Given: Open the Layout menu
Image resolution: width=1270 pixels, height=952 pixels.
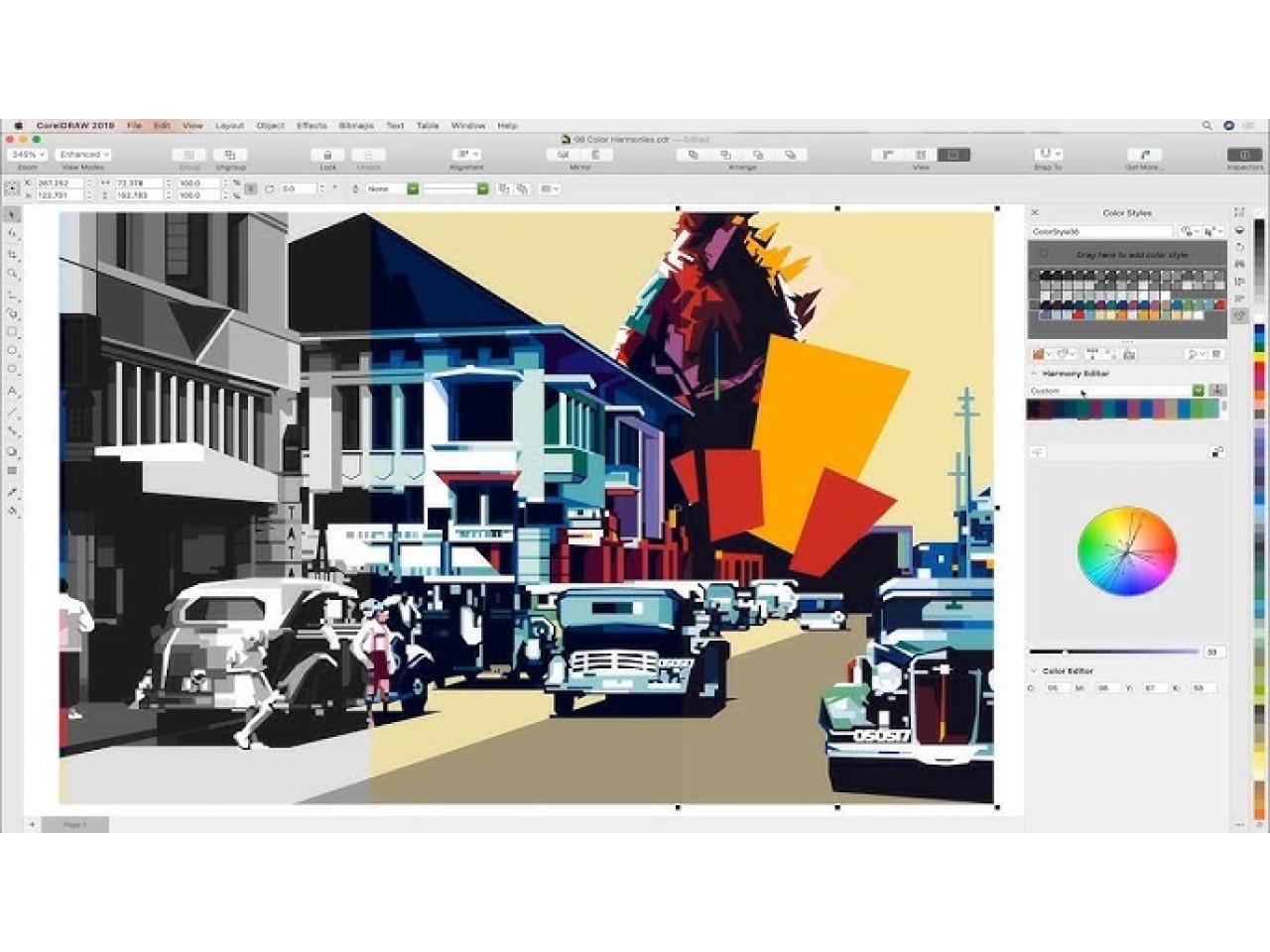Looking at the screenshot, I should pyautogui.click(x=229, y=126).
